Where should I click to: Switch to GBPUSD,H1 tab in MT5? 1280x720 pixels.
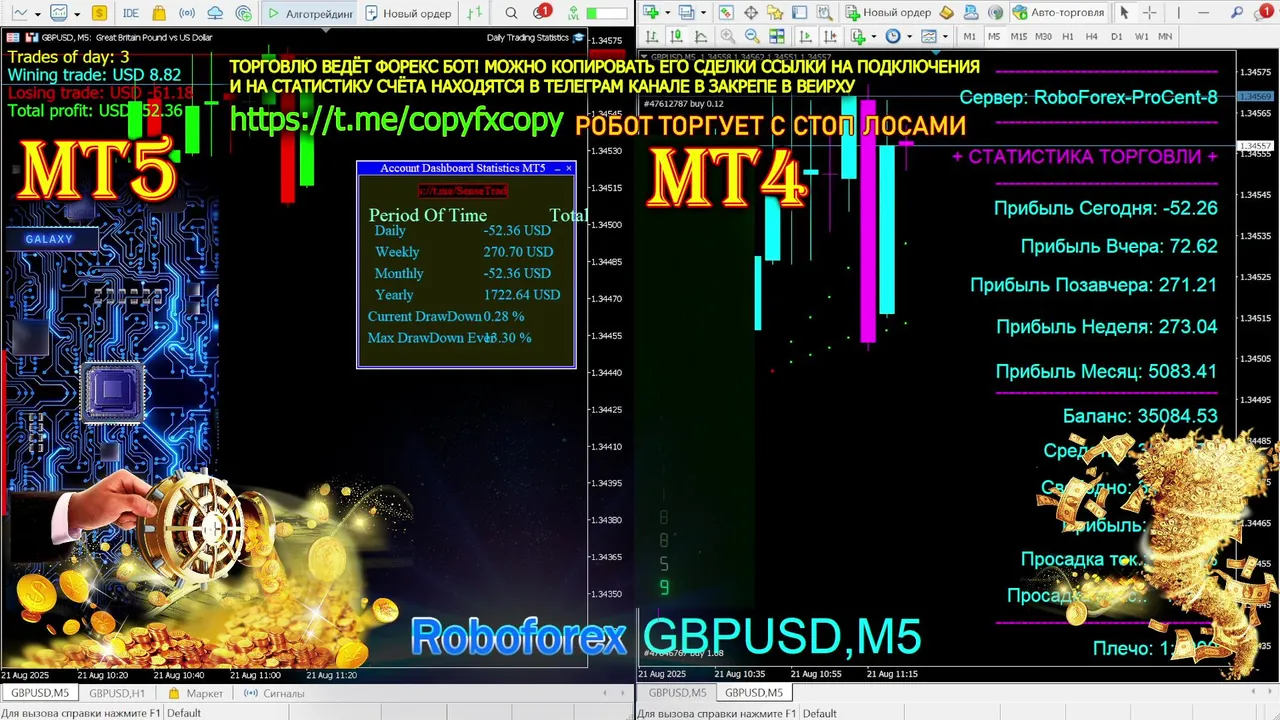click(117, 693)
